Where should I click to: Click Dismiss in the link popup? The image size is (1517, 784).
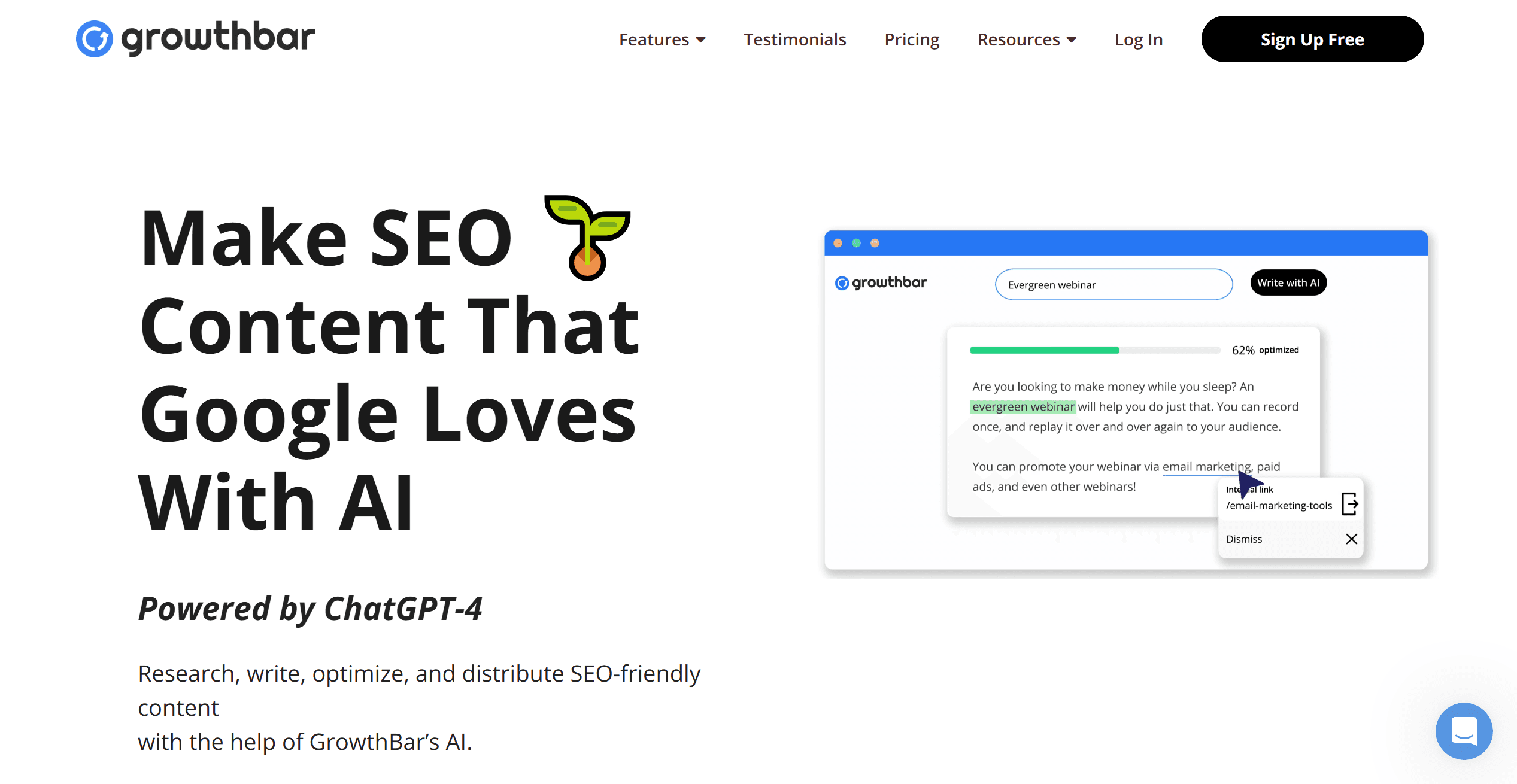click(x=1244, y=539)
